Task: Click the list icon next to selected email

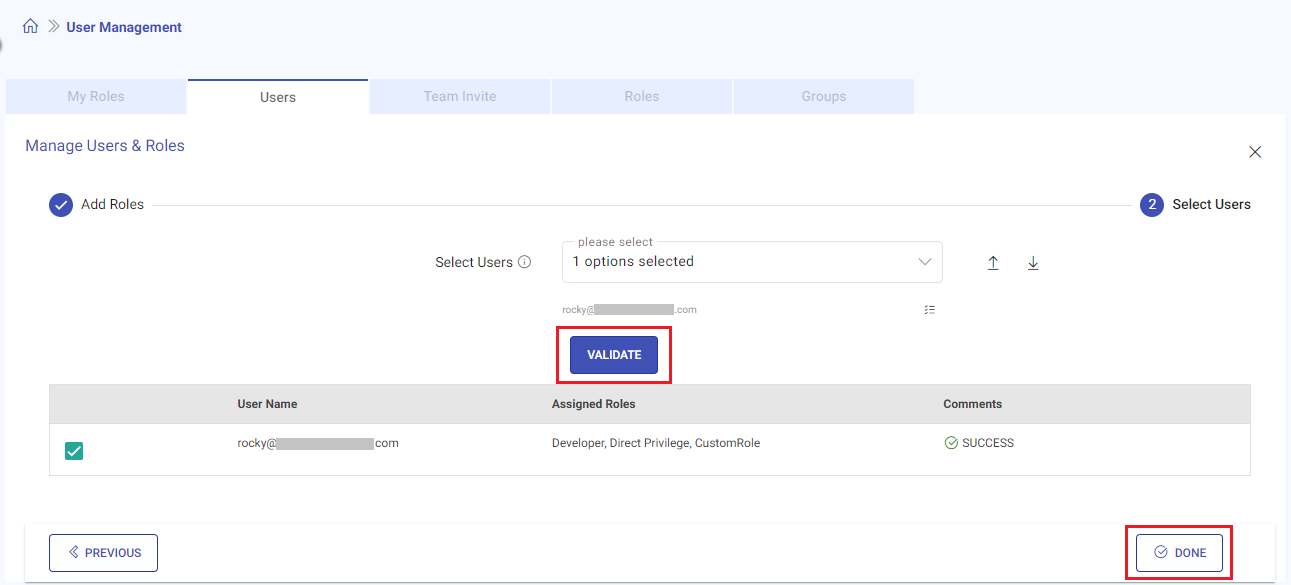Action: (x=930, y=310)
